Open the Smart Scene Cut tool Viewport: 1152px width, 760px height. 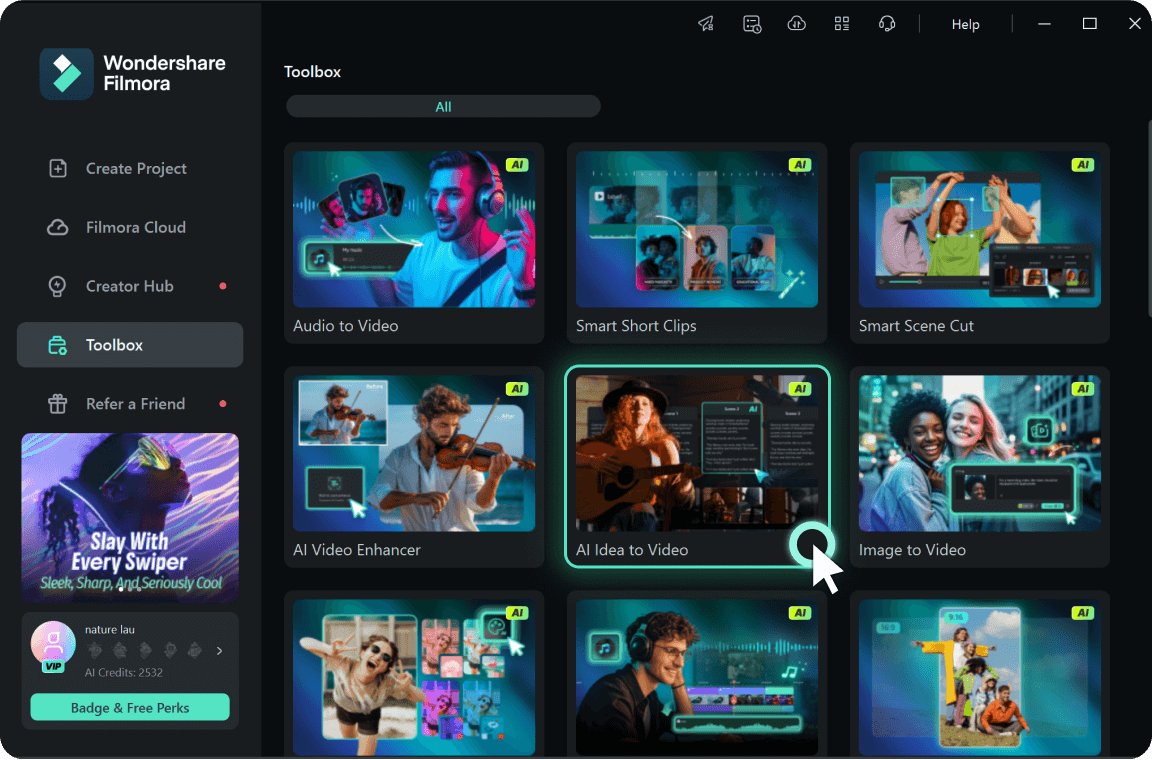tap(979, 243)
